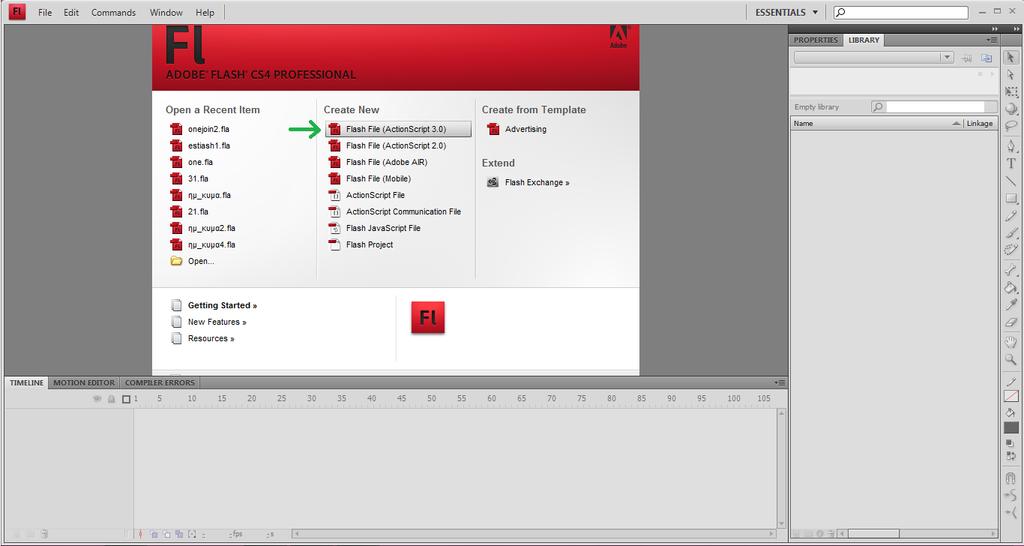Select the Eyedropper tool
Image resolution: width=1024 pixels, height=546 pixels.
click(1011, 305)
